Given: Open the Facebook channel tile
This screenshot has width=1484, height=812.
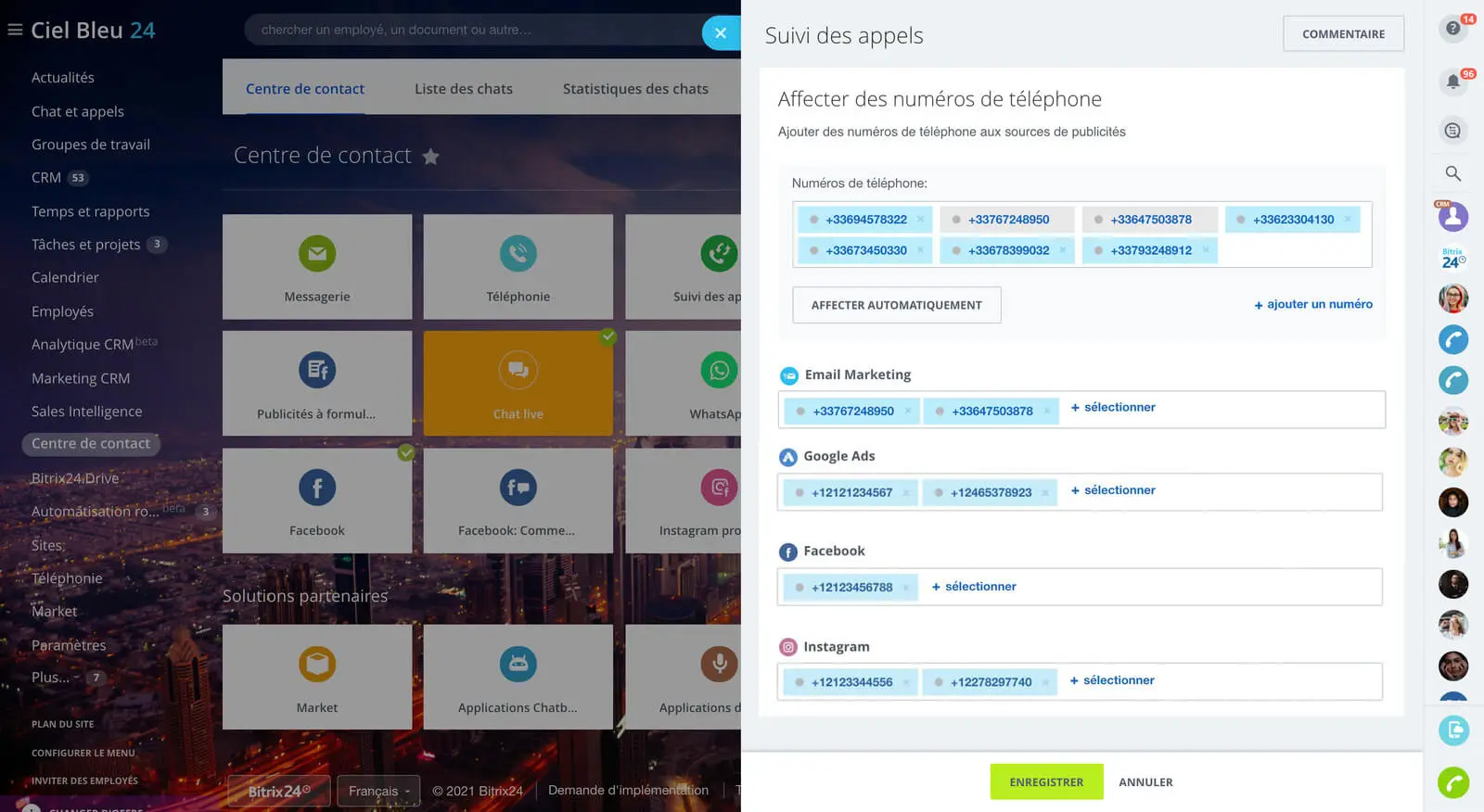Looking at the screenshot, I should [317, 501].
